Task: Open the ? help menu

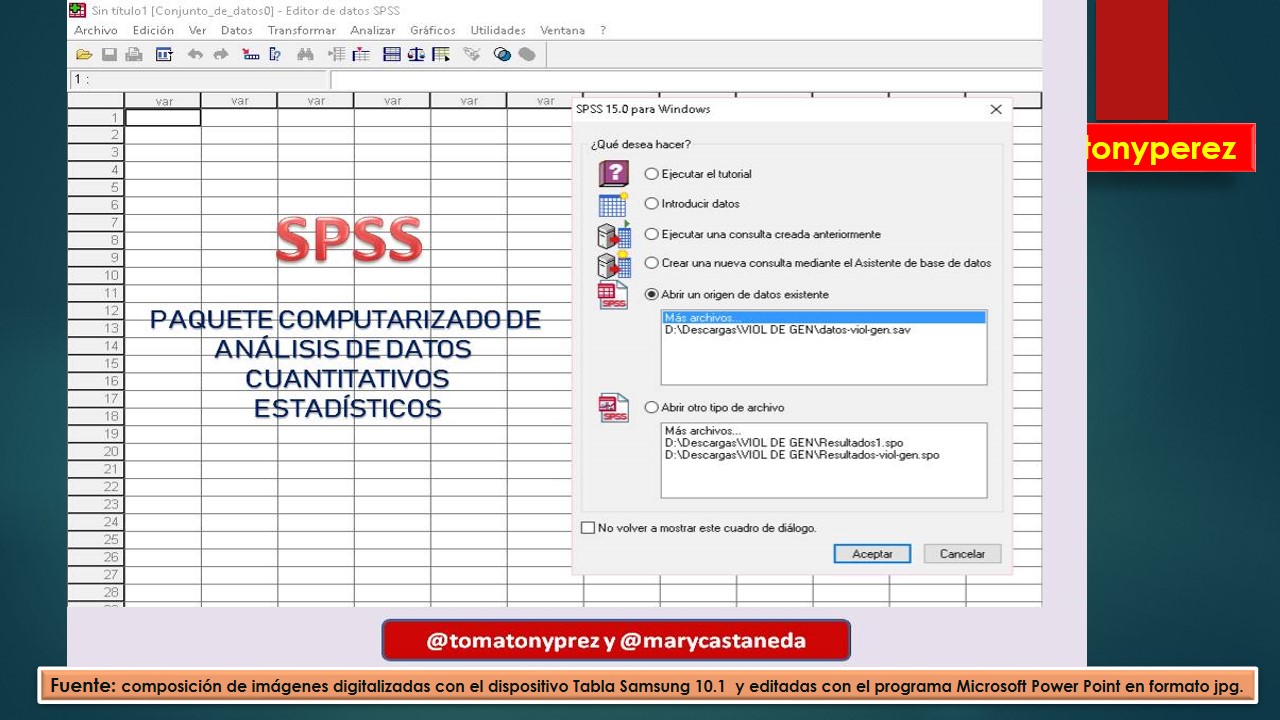Action: click(x=603, y=30)
